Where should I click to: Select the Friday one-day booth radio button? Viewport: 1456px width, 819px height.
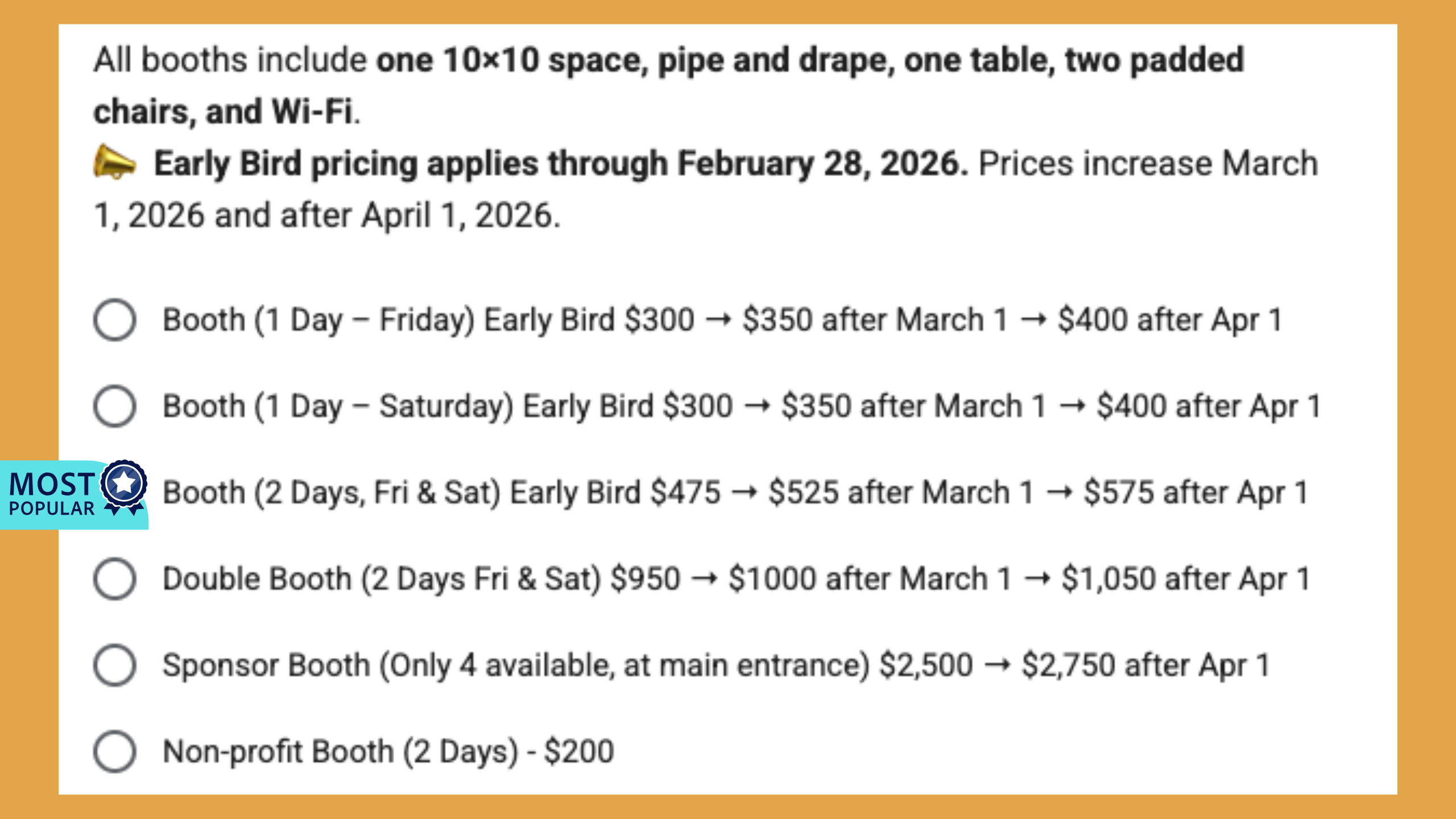point(115,320)
